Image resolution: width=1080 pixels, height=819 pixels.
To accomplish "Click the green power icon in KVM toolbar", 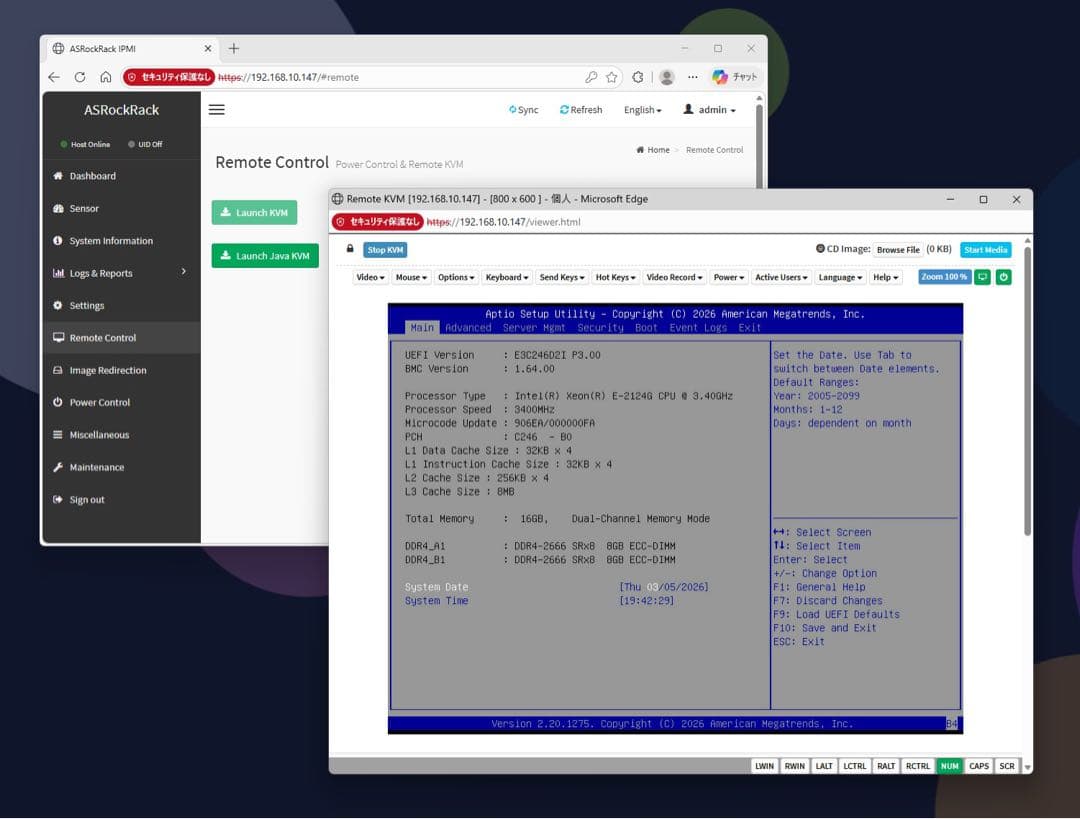I will [1004, 277].
